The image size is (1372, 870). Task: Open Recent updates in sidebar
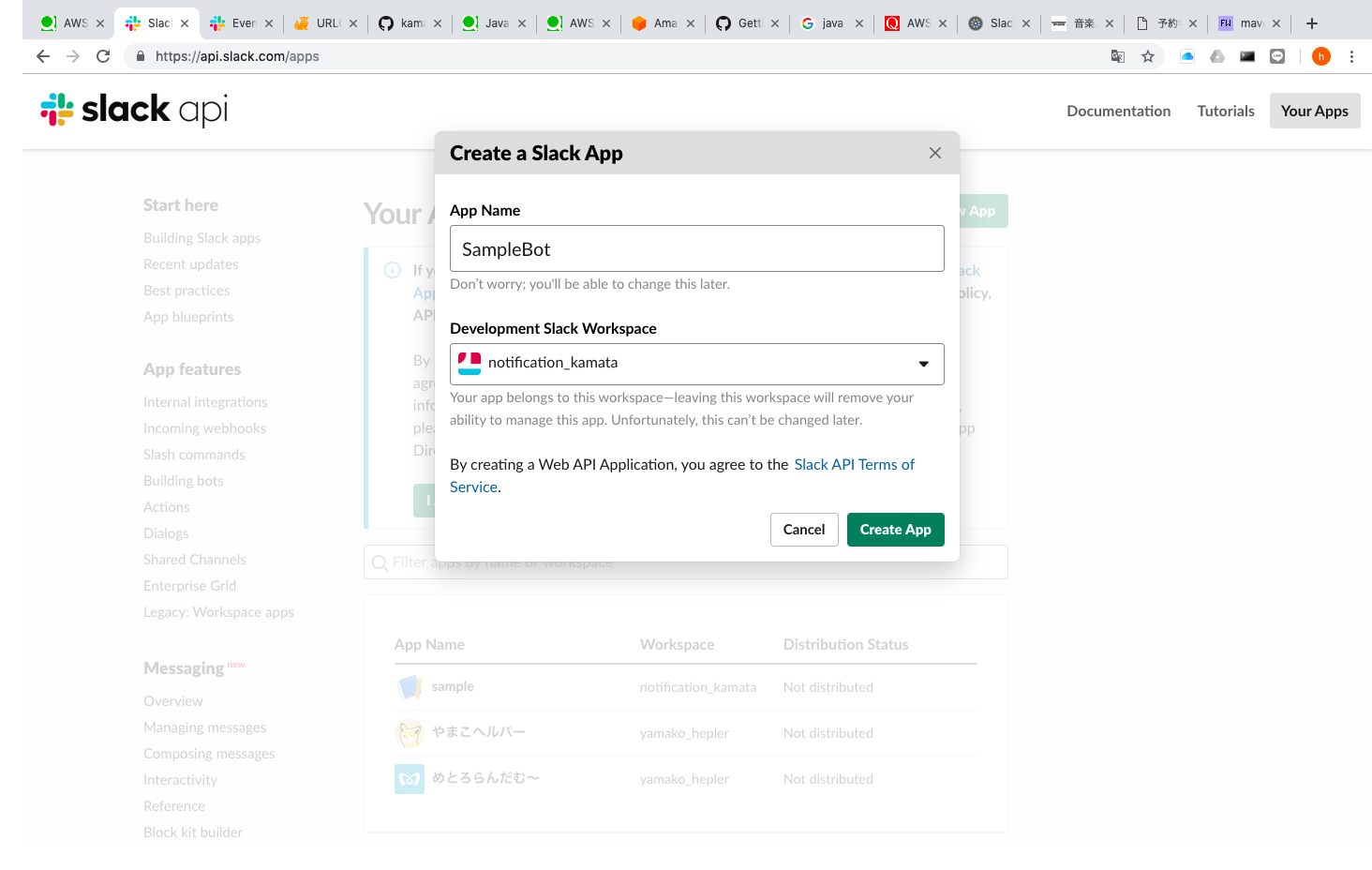pos(190,264)
